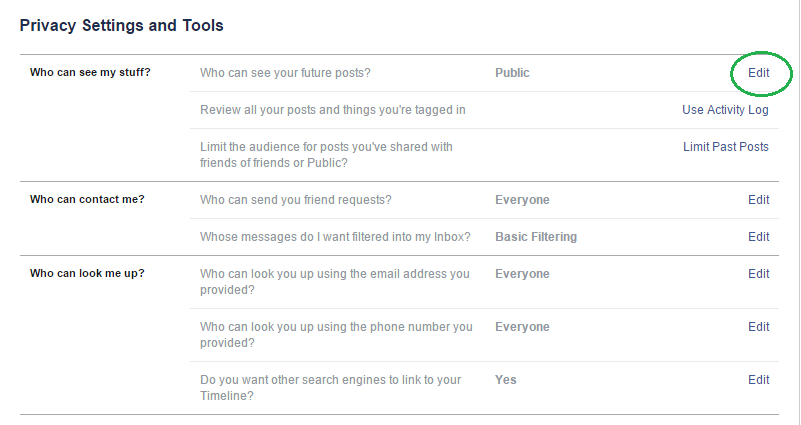801x425 pixels.
Task: Click the "Who can contact me?" section header
Action: (x=87, y=200)
